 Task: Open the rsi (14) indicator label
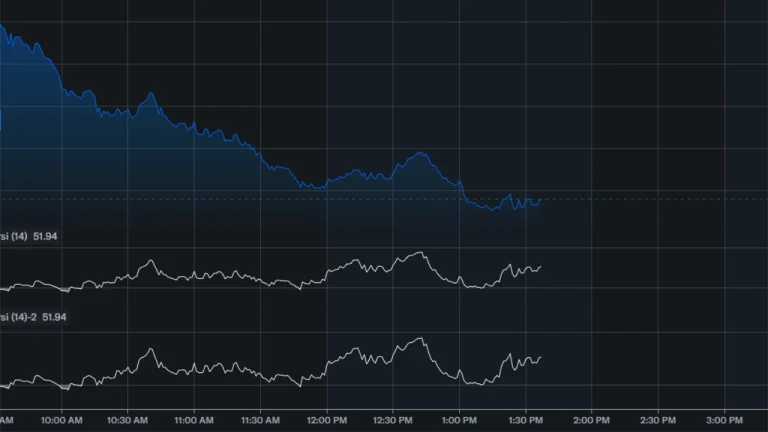(14, 235)
